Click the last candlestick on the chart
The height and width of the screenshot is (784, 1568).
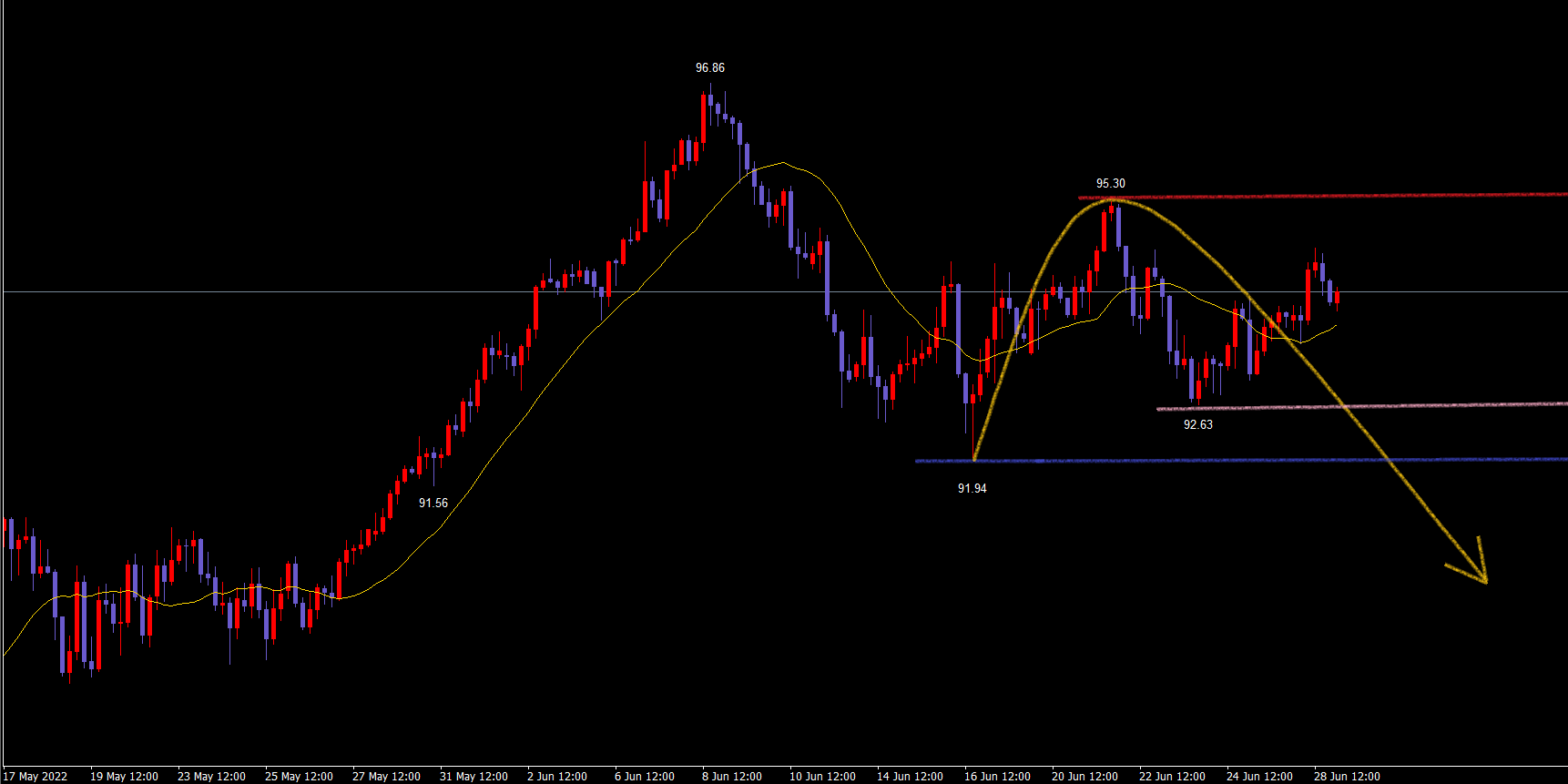pyautogui.click(x=1337, y=299)
